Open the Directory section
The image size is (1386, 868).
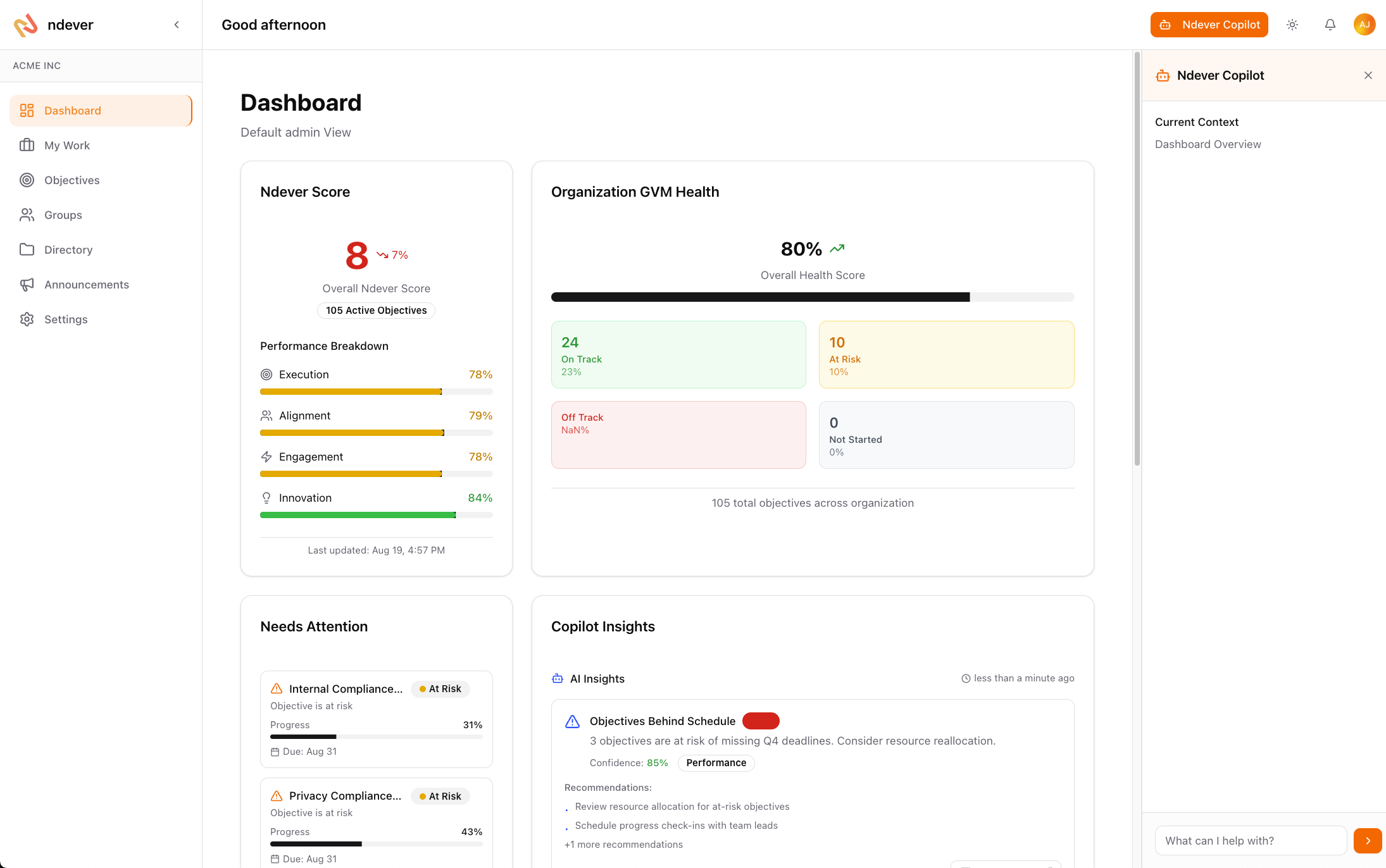pyautogui.click(x=101, y=250)
